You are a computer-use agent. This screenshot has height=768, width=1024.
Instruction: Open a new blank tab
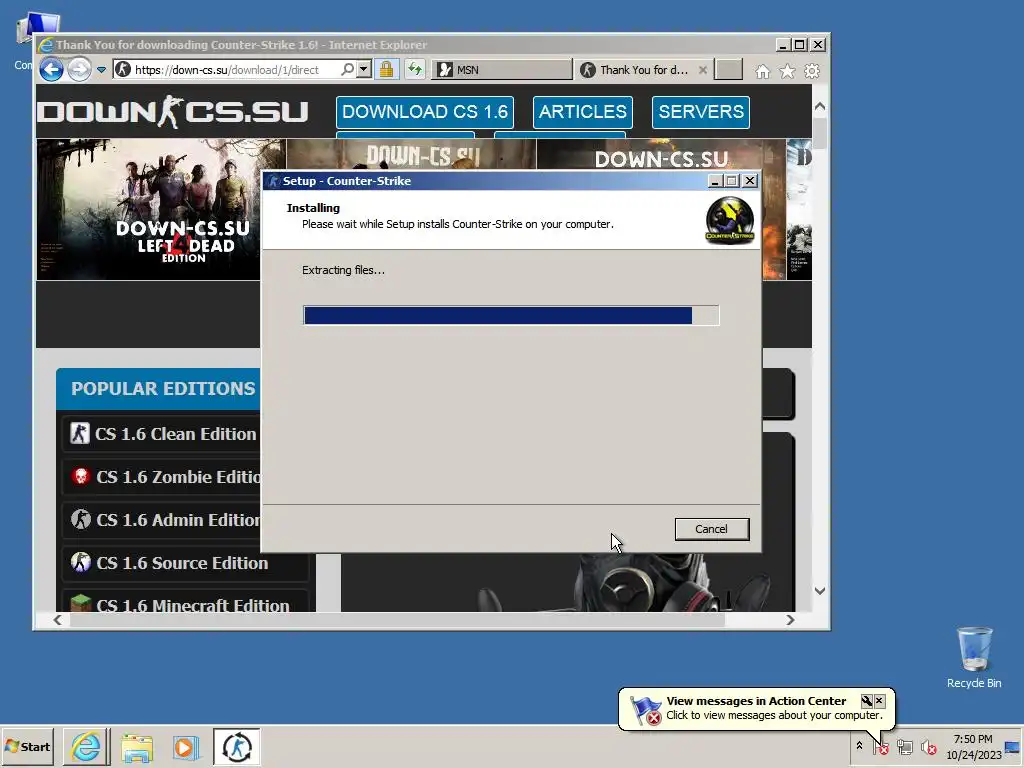tap(728, 69)
